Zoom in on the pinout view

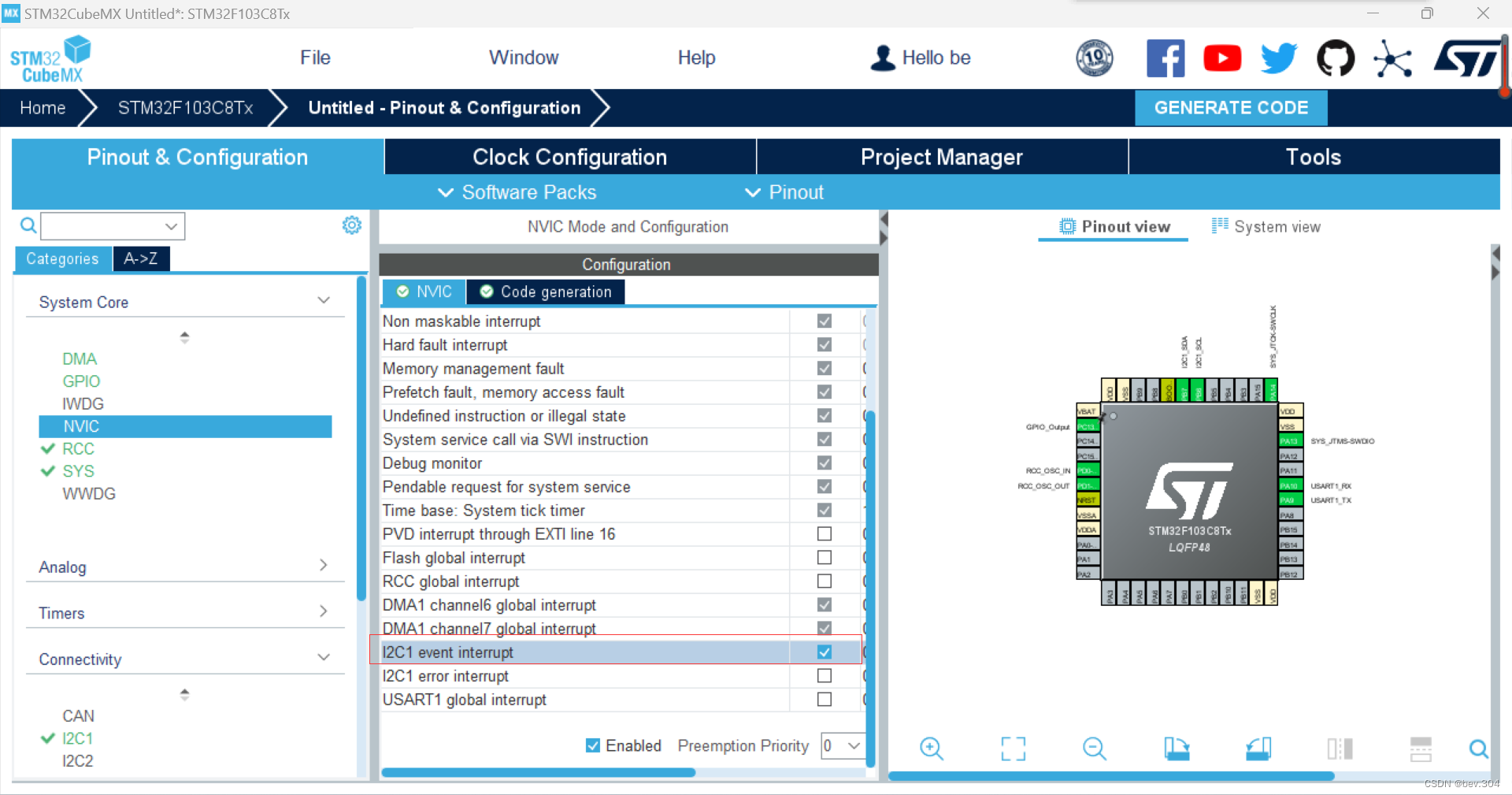click(x=932, y=749)
